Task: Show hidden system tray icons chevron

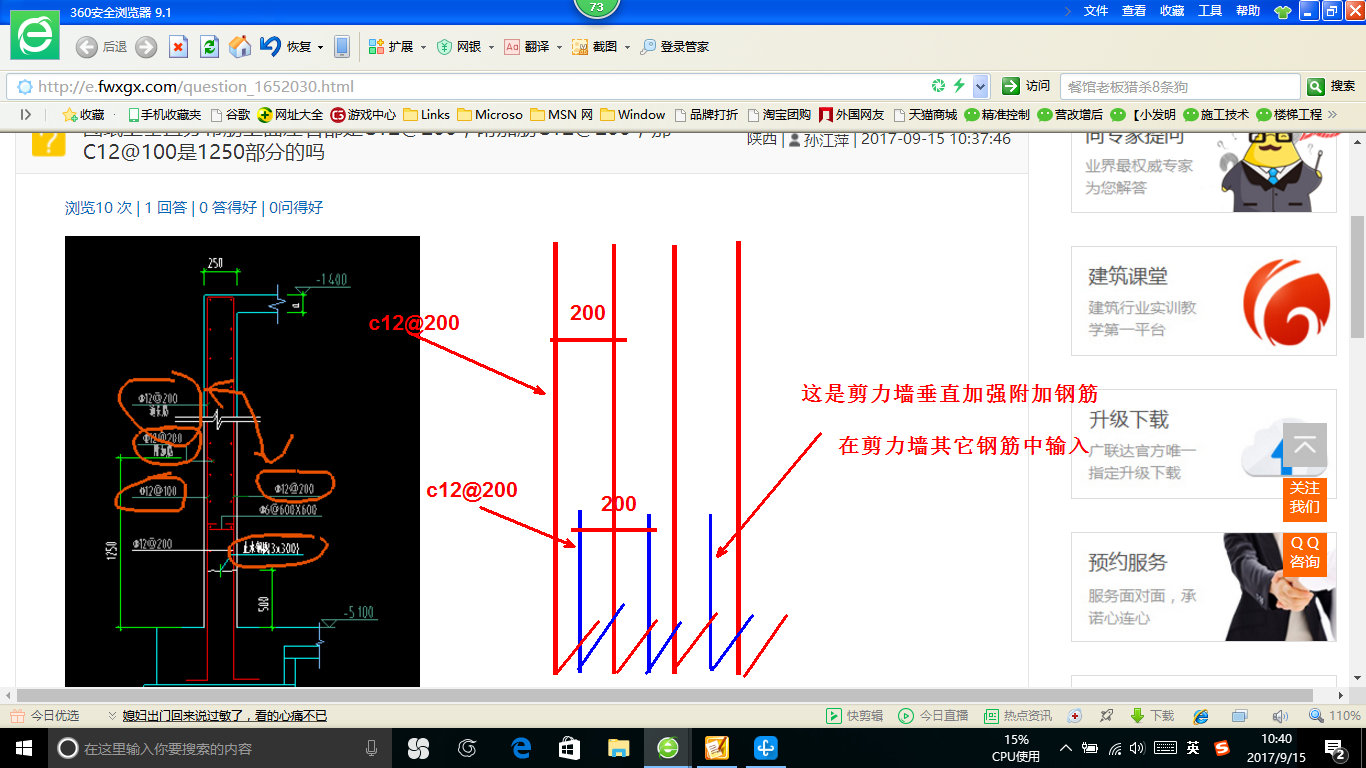Action: 1066,747
